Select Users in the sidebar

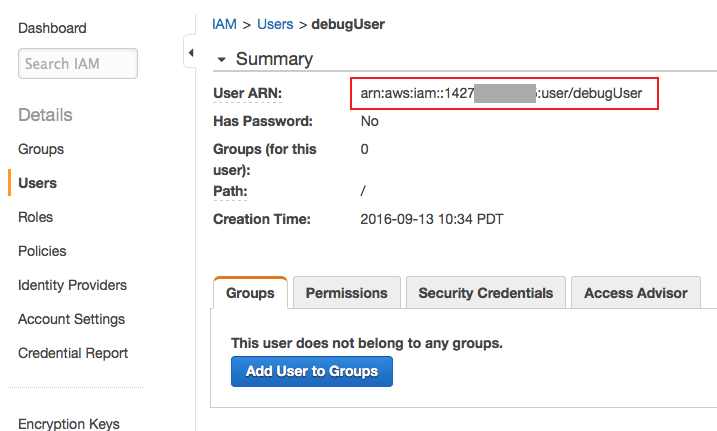38,183
